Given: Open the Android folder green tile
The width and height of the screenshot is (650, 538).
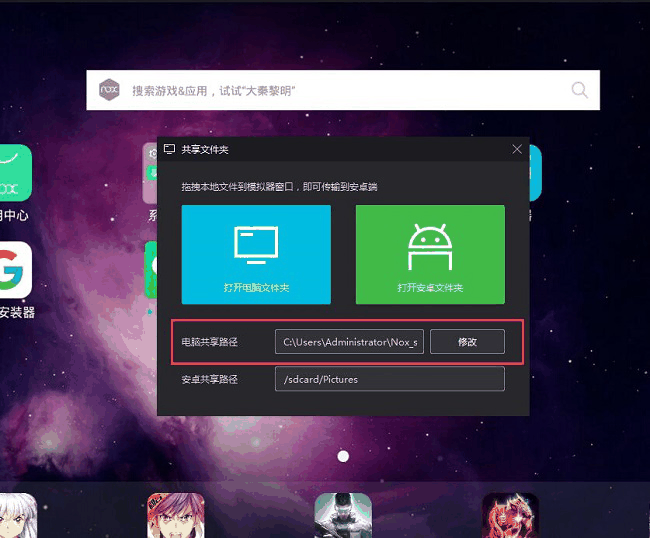Looking at the screenshot, I should tap(430, 254).
